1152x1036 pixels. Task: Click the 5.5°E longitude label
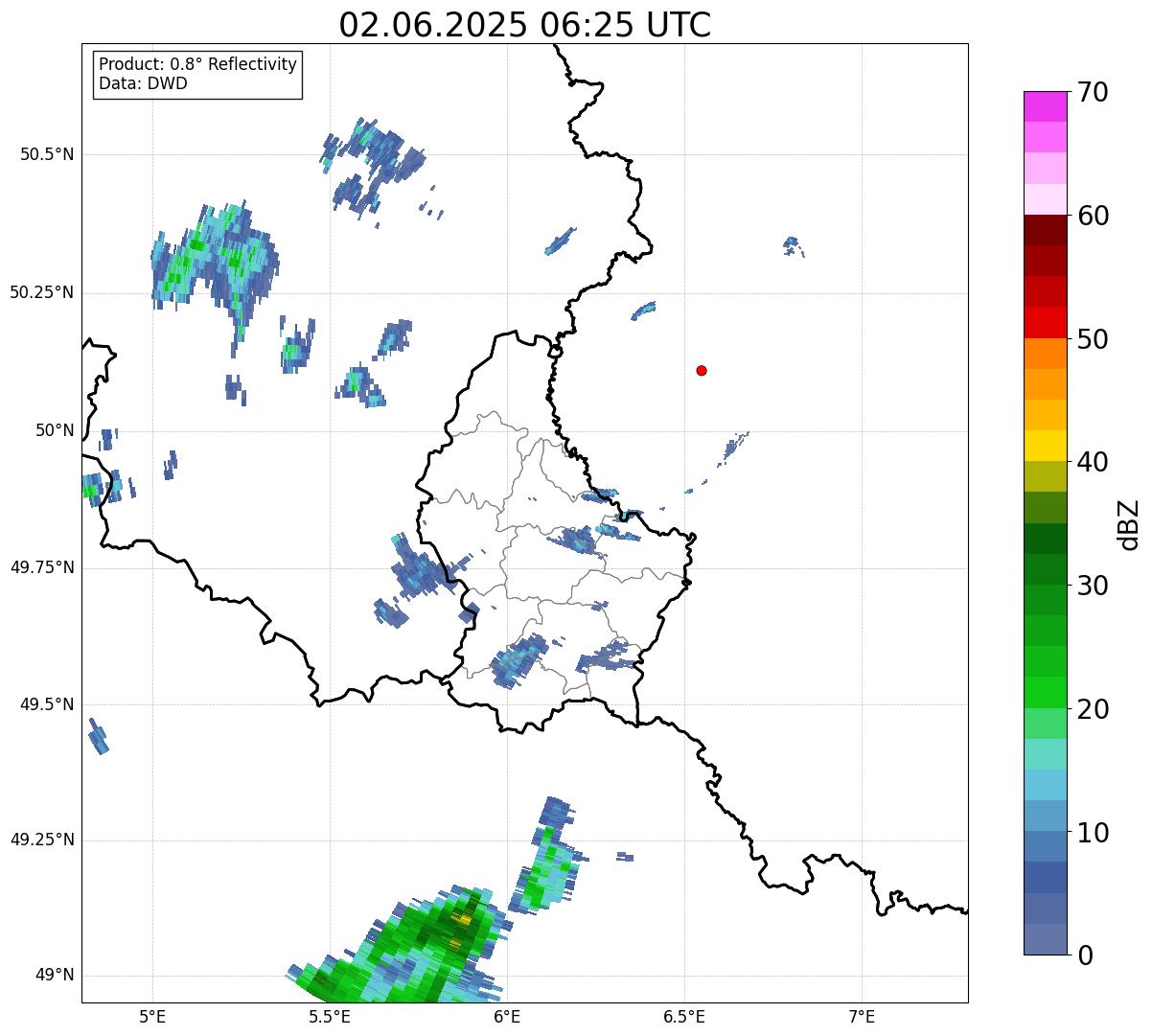point(330,1016)
